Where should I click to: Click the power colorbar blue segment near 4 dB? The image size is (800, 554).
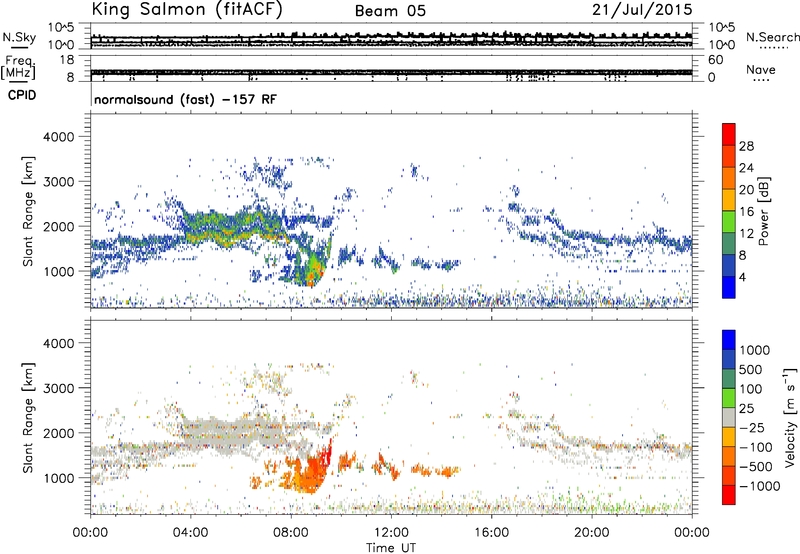click(x=729, y=287)
